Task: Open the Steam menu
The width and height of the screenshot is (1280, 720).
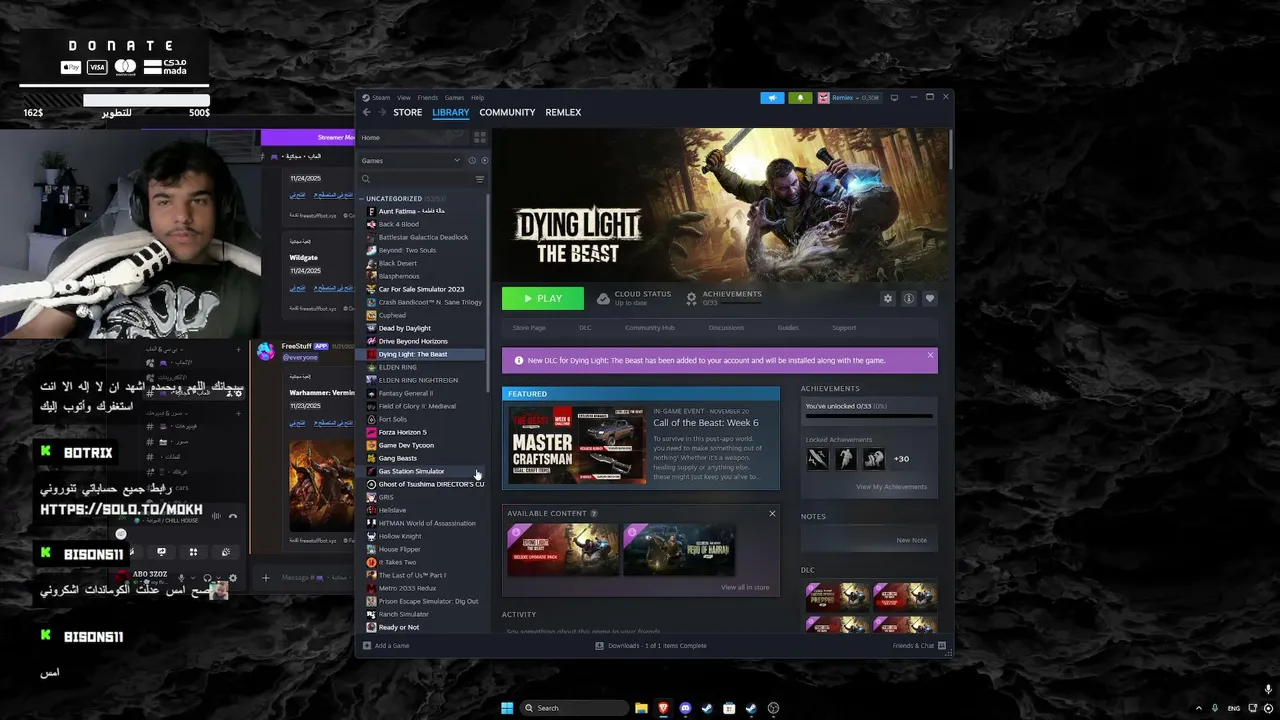Action: 380,97
